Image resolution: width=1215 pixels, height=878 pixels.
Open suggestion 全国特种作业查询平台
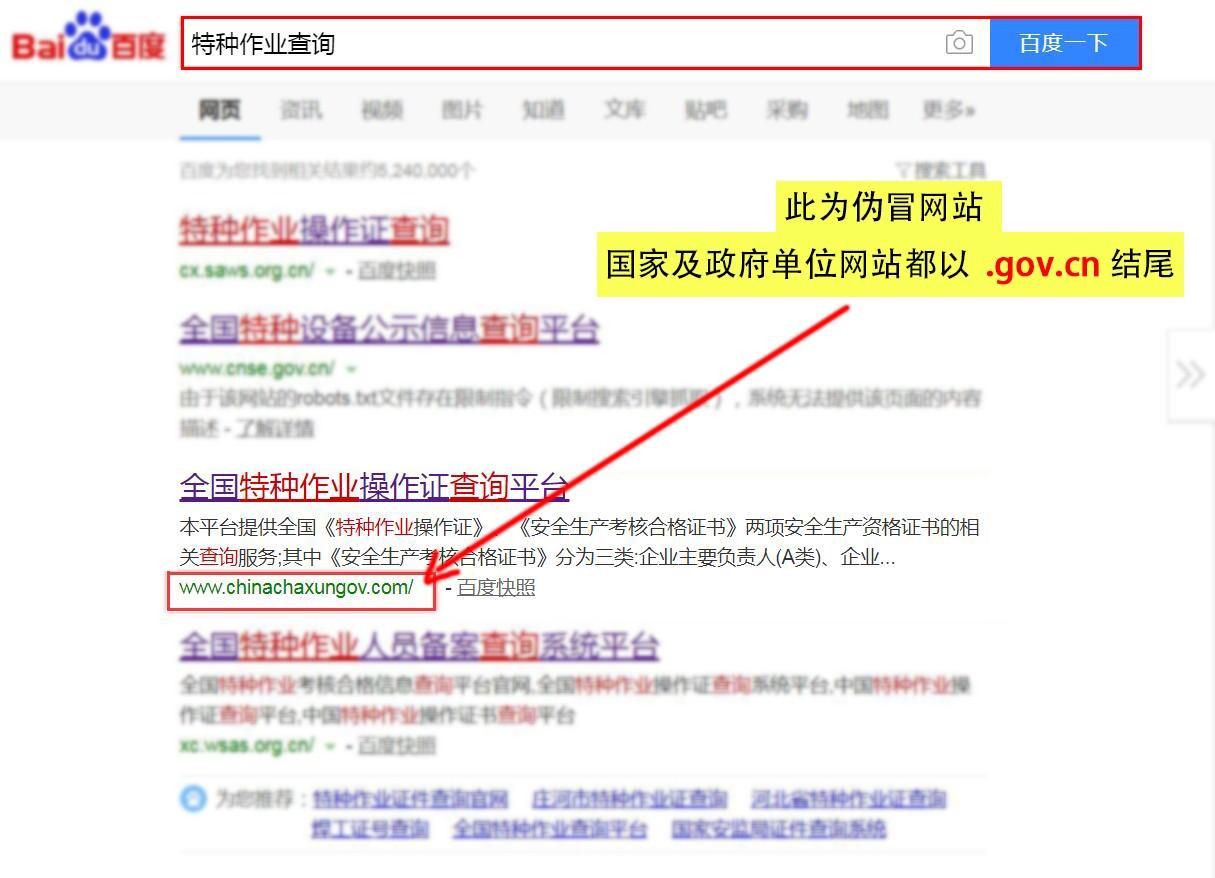coord(550,829)
